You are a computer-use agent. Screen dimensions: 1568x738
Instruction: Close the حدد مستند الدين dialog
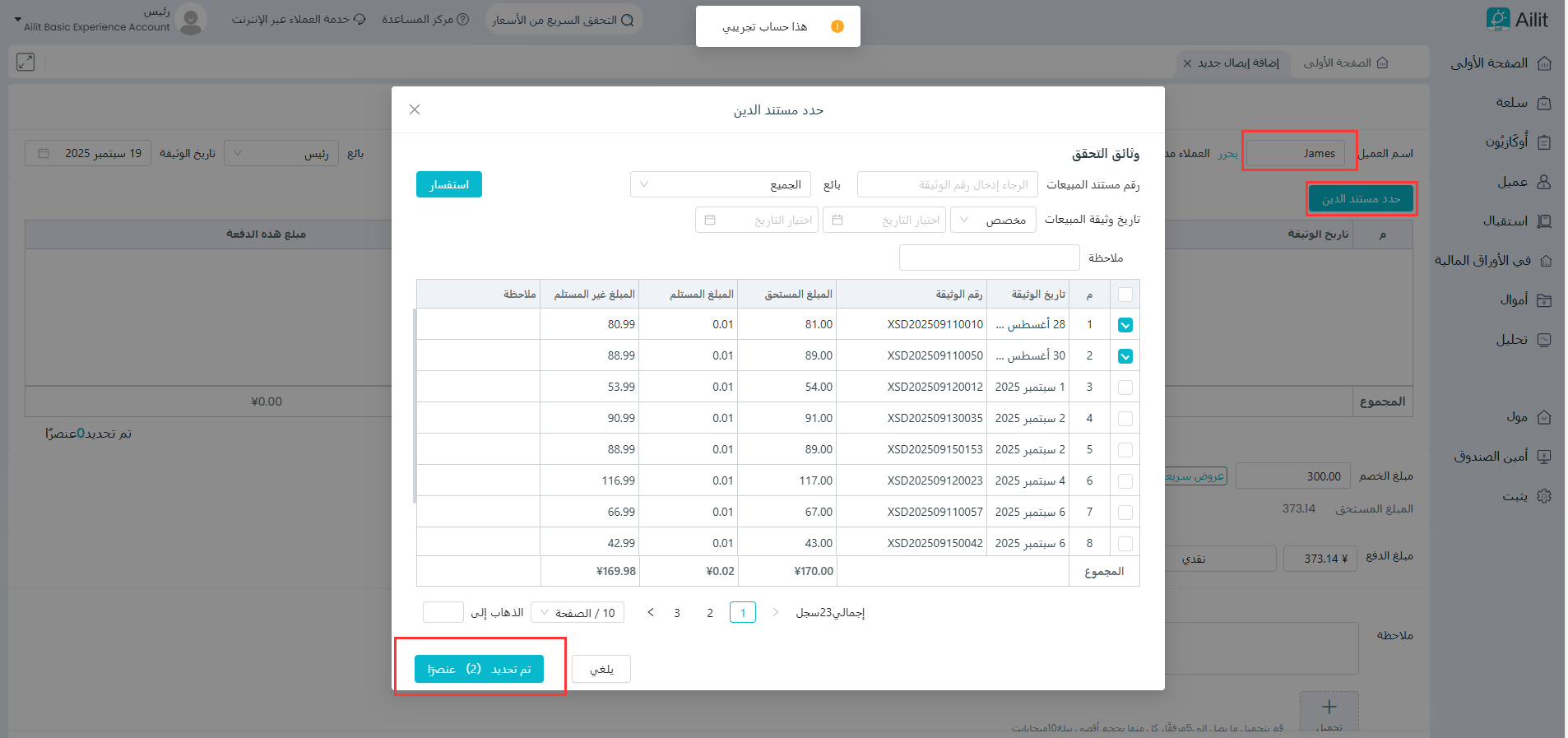pyautogui.click(x=415, y=109)
